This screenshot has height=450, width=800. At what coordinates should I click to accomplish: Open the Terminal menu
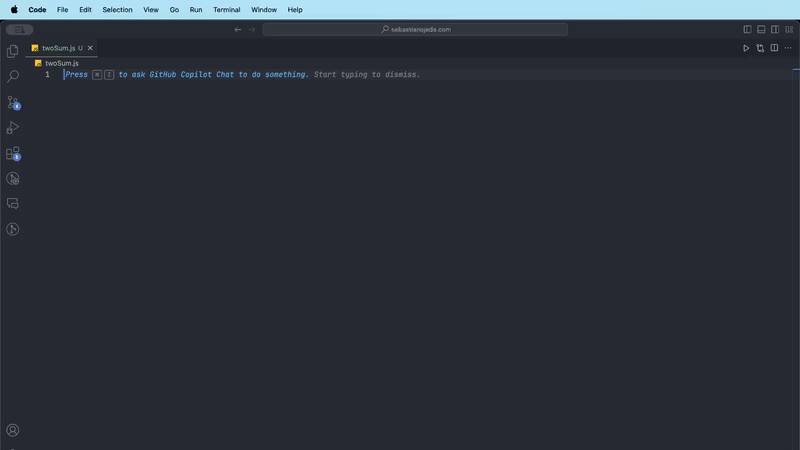(x=226, y=9)
